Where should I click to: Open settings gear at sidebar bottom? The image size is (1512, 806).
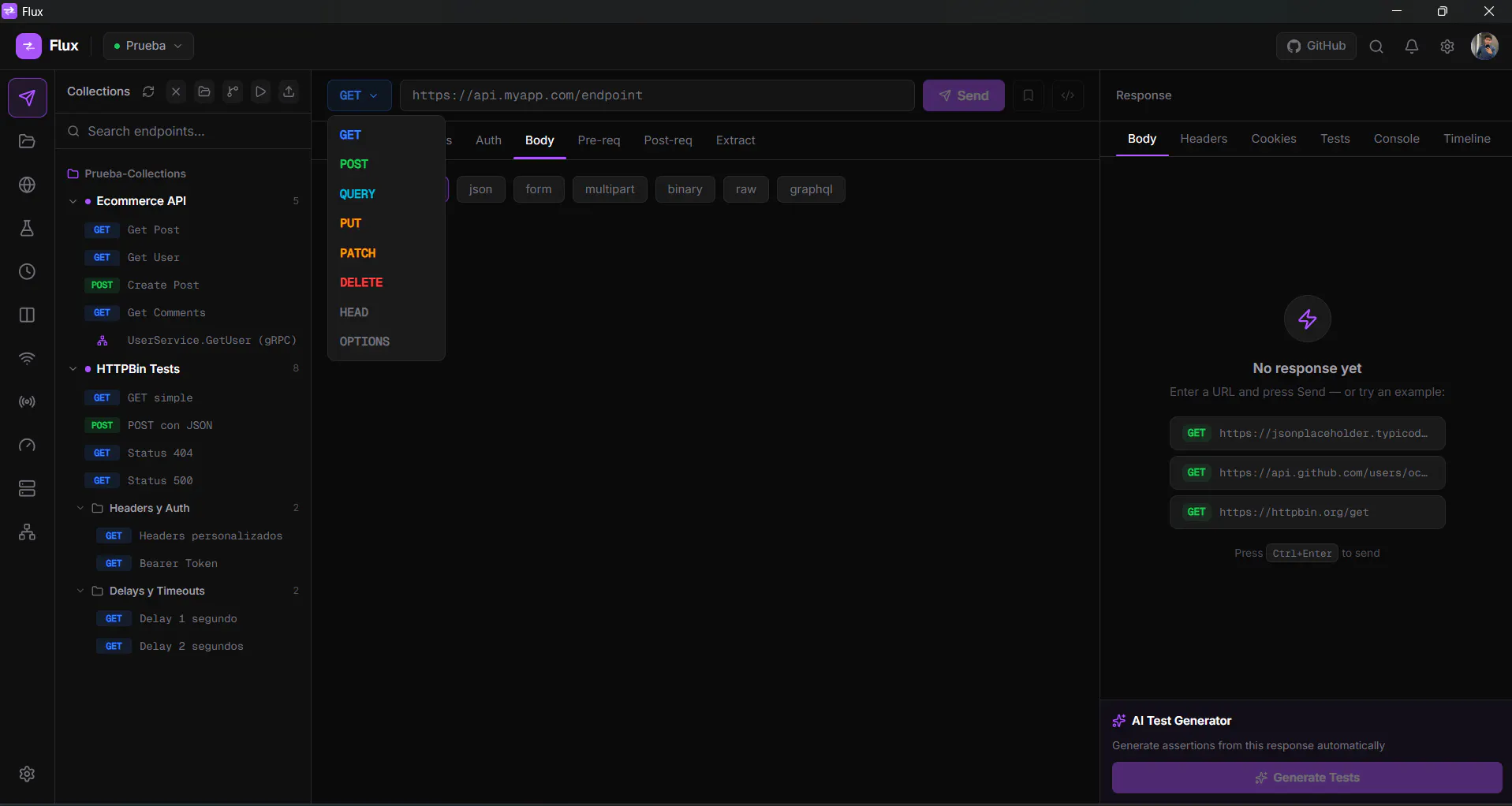[28, 774]
